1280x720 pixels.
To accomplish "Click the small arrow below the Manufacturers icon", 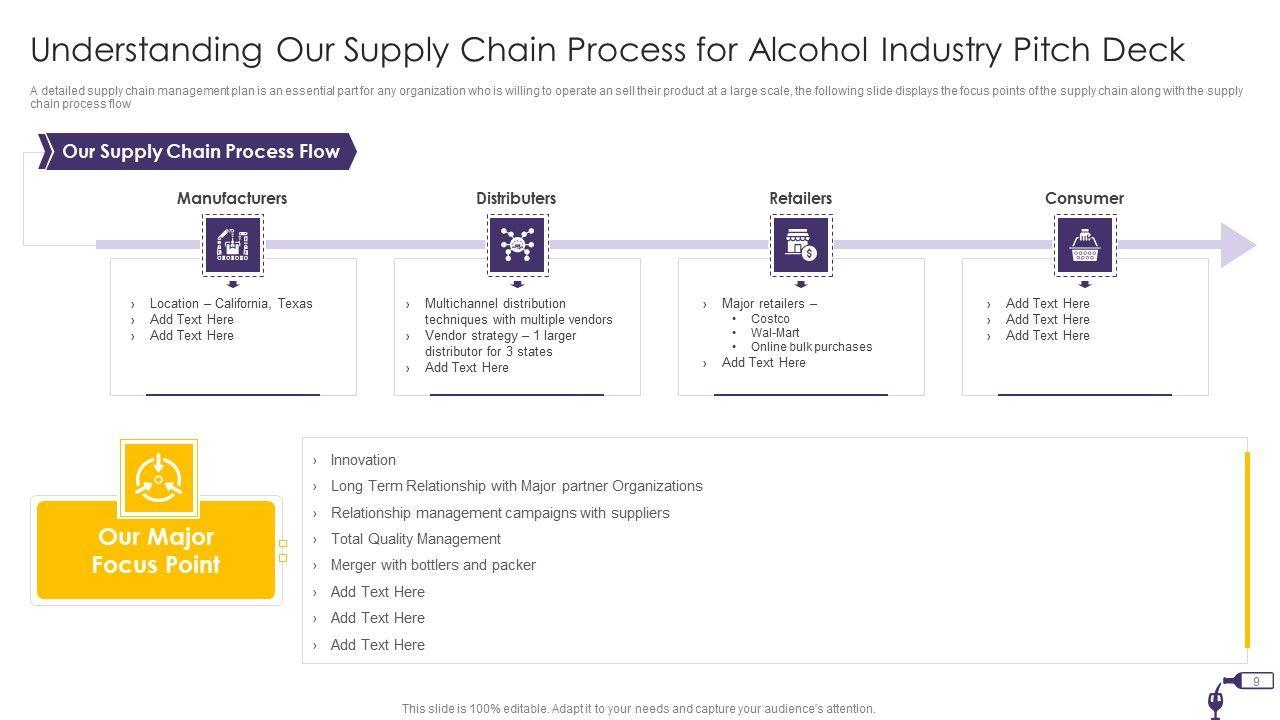I will click(233, 284).
